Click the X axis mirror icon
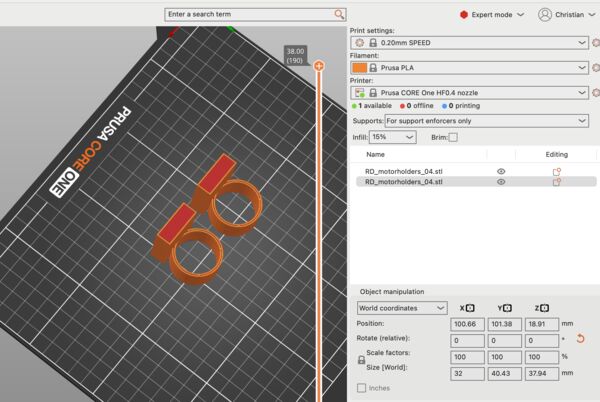Viewport: 600px width, 402px height. coord(470,308)
